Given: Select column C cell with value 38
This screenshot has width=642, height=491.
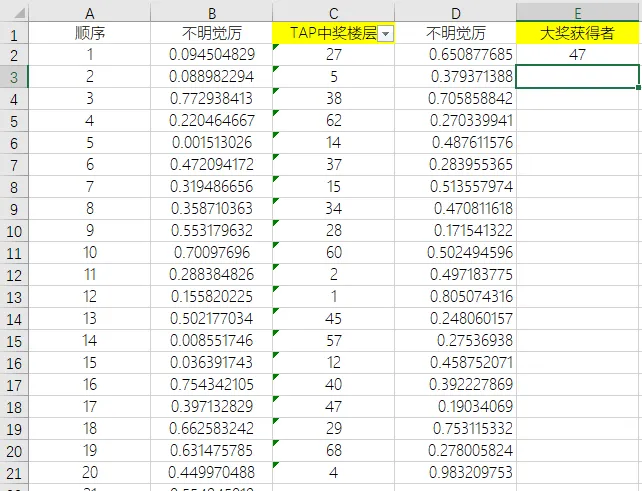Looking at the screenshot, I should coord(334,98).
